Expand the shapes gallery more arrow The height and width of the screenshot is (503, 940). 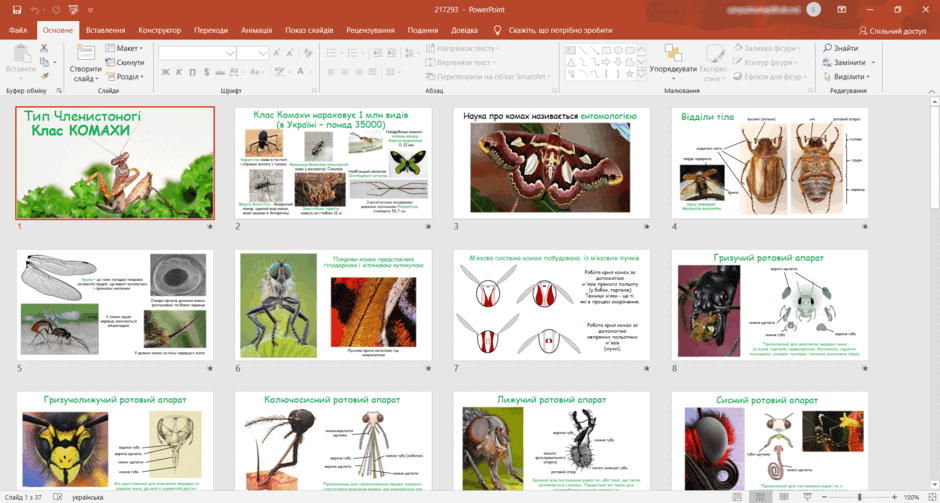[641, 74]
